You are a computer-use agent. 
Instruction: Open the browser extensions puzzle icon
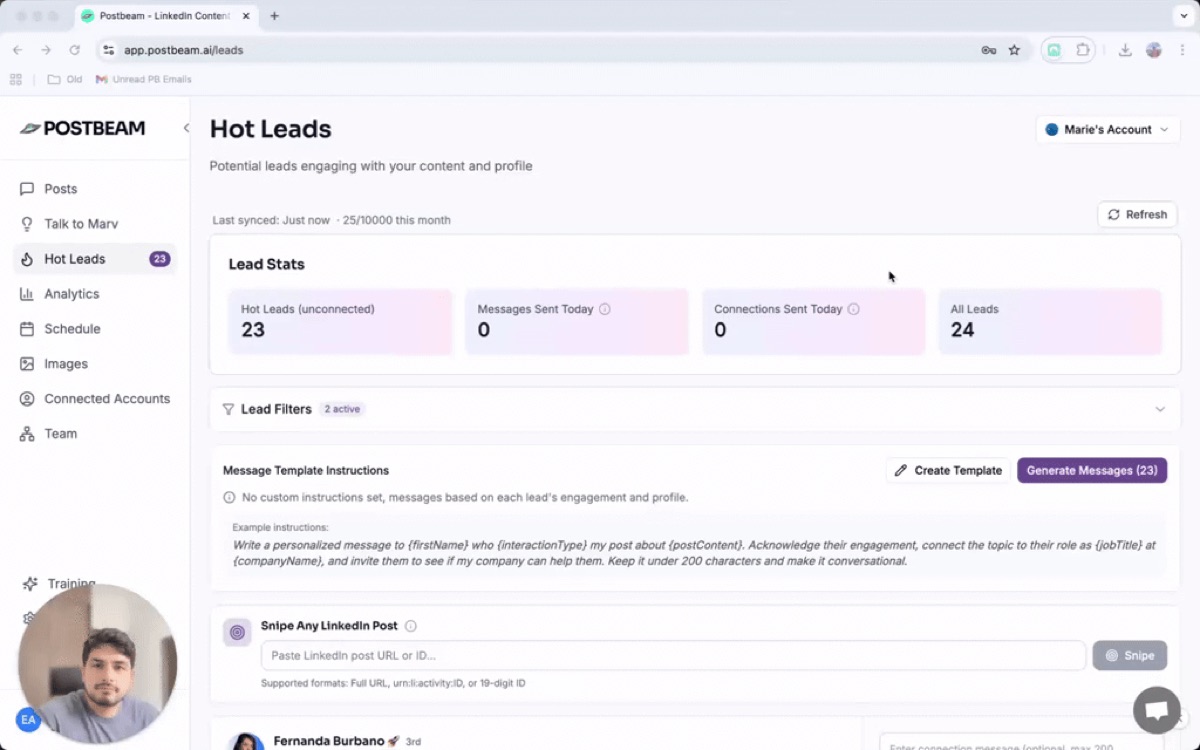[1082, 50]
